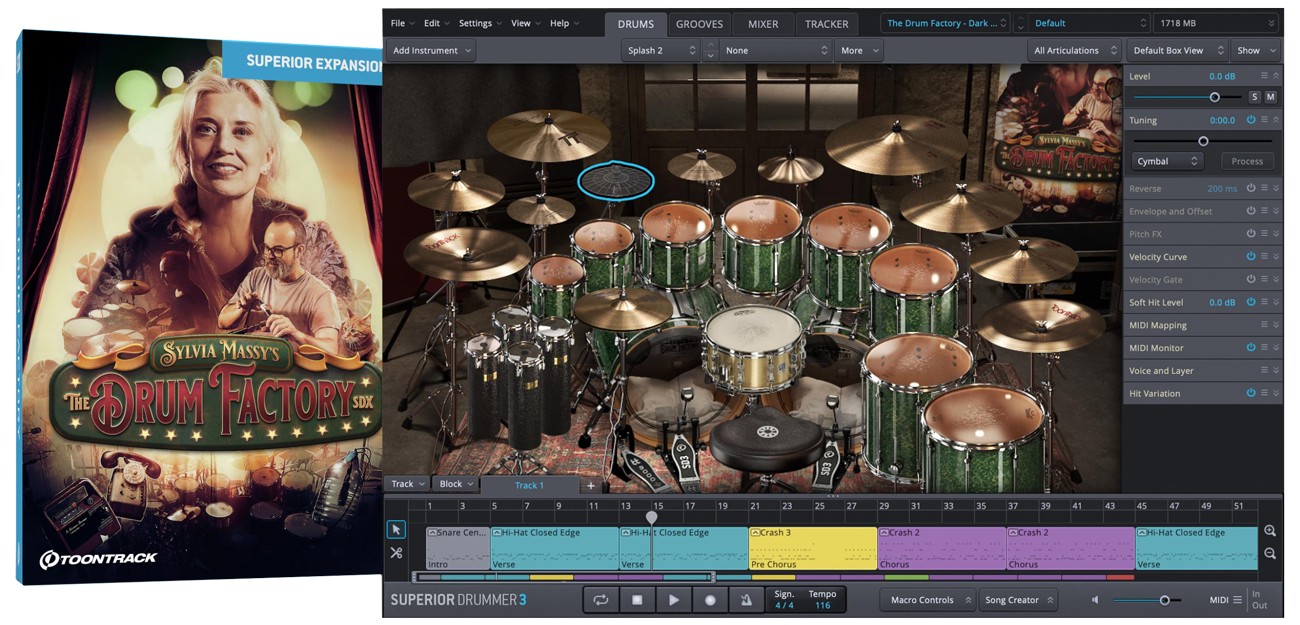Image resolution: width=1300 pixels, height=625 pixels.
Task: Select the arrow pointer tool in the track editor
Action: pos(396,530)
